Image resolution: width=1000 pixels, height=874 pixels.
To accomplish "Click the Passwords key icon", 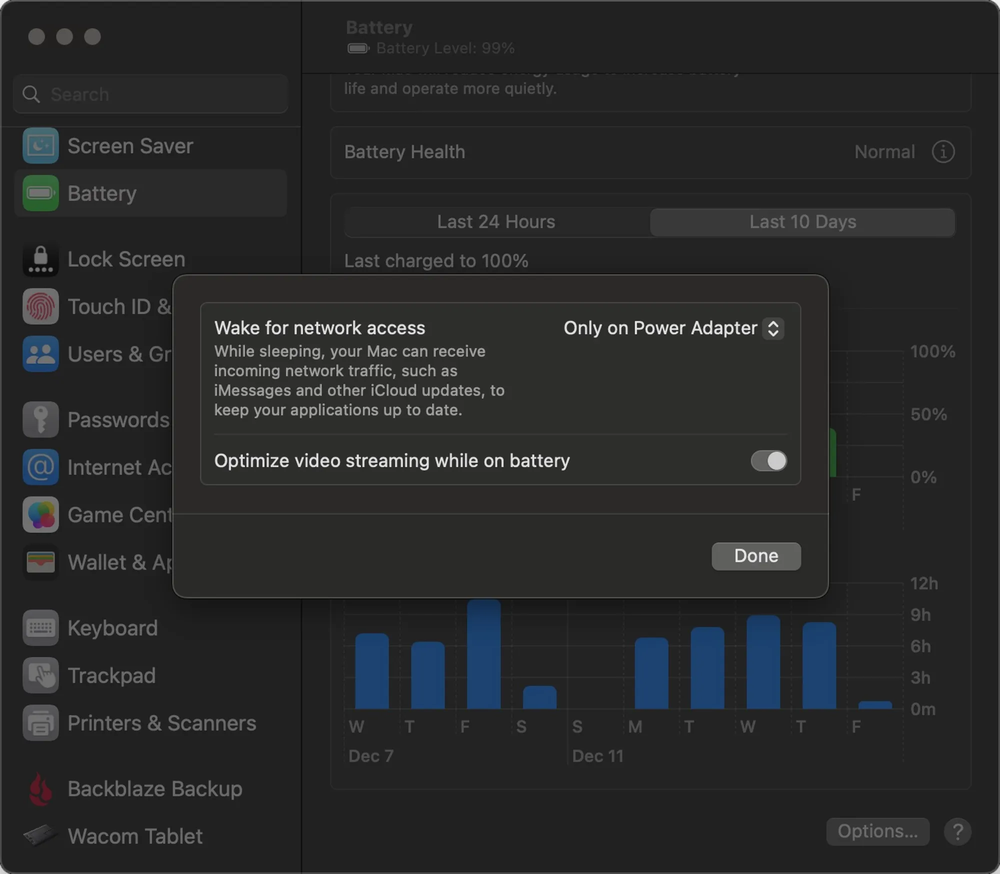I will (40, 420).
